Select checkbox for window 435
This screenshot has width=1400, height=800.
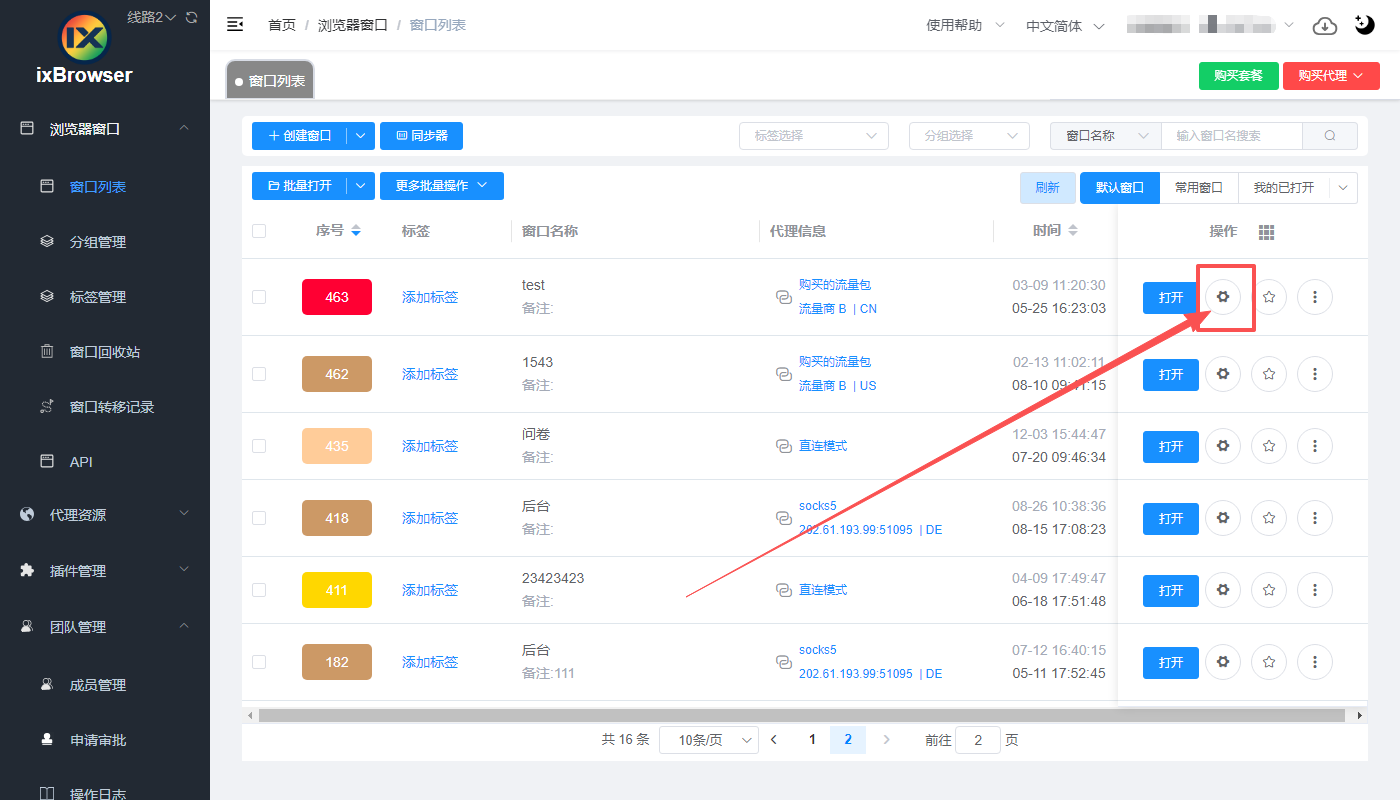click(259, 446)
